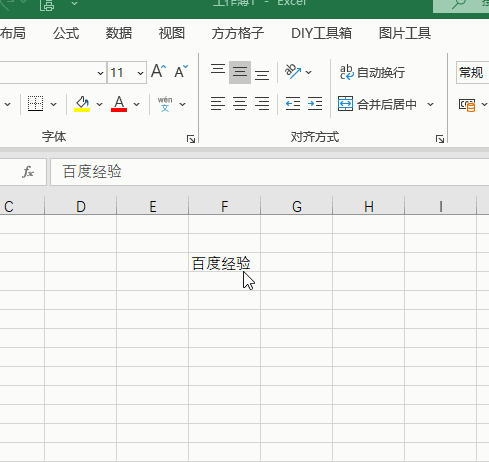Open the fill color dropdown arrow
The height and width of the screenshot is (462, 489).
[x=99, y=104]
